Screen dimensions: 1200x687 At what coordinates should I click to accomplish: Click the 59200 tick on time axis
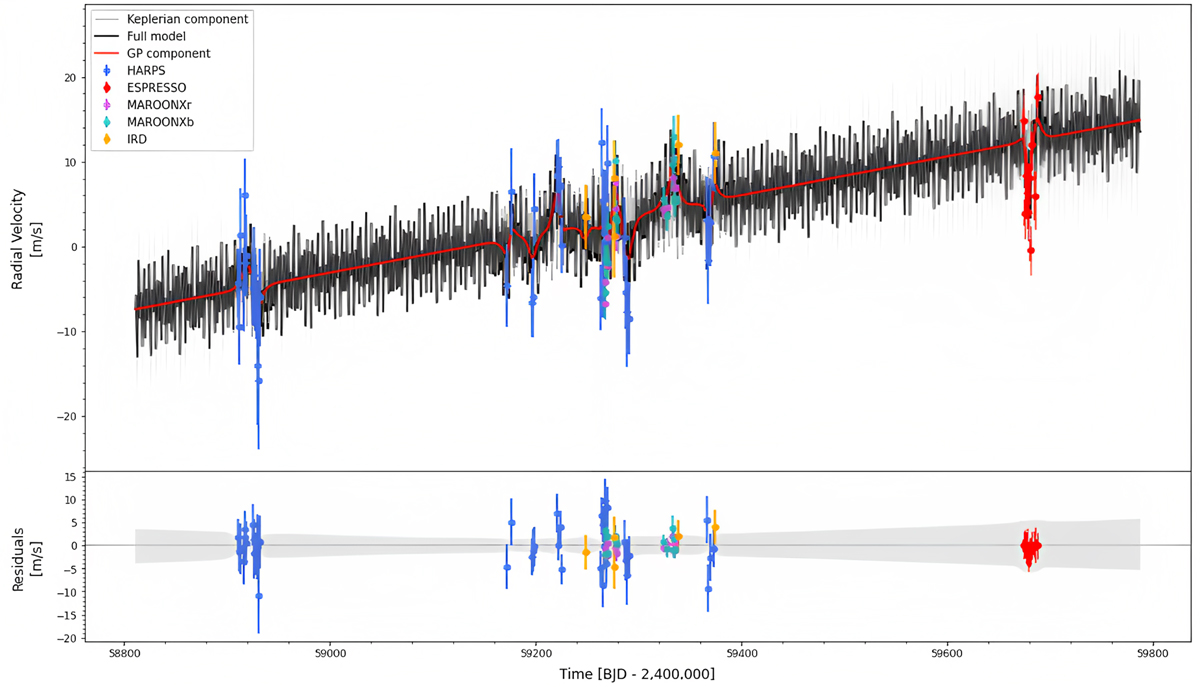point(535,654)
